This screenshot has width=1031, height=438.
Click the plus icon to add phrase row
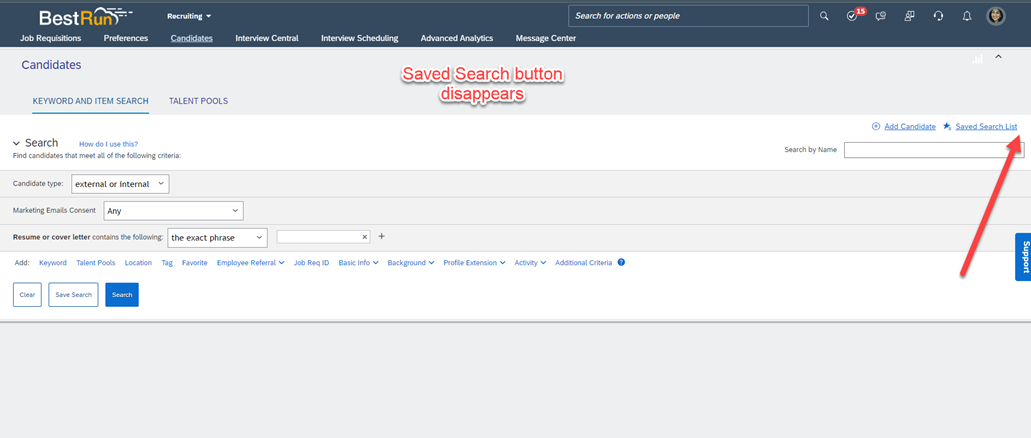(x=381, y=236)
